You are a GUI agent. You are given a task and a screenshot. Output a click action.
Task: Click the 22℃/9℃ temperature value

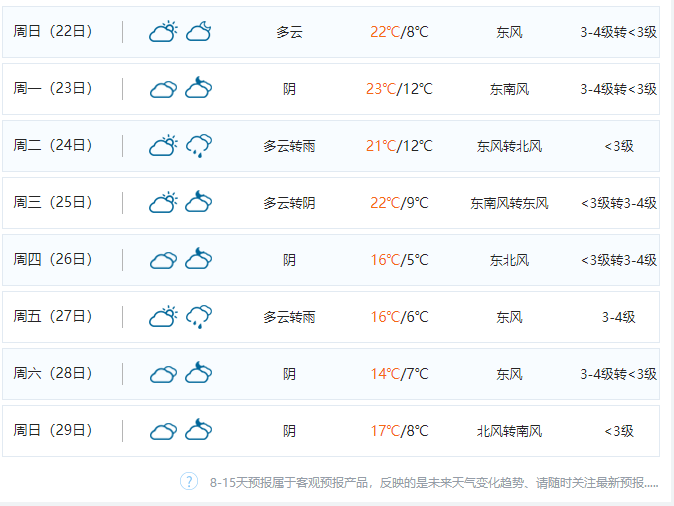pyautogui.click(x=399, y=203)
